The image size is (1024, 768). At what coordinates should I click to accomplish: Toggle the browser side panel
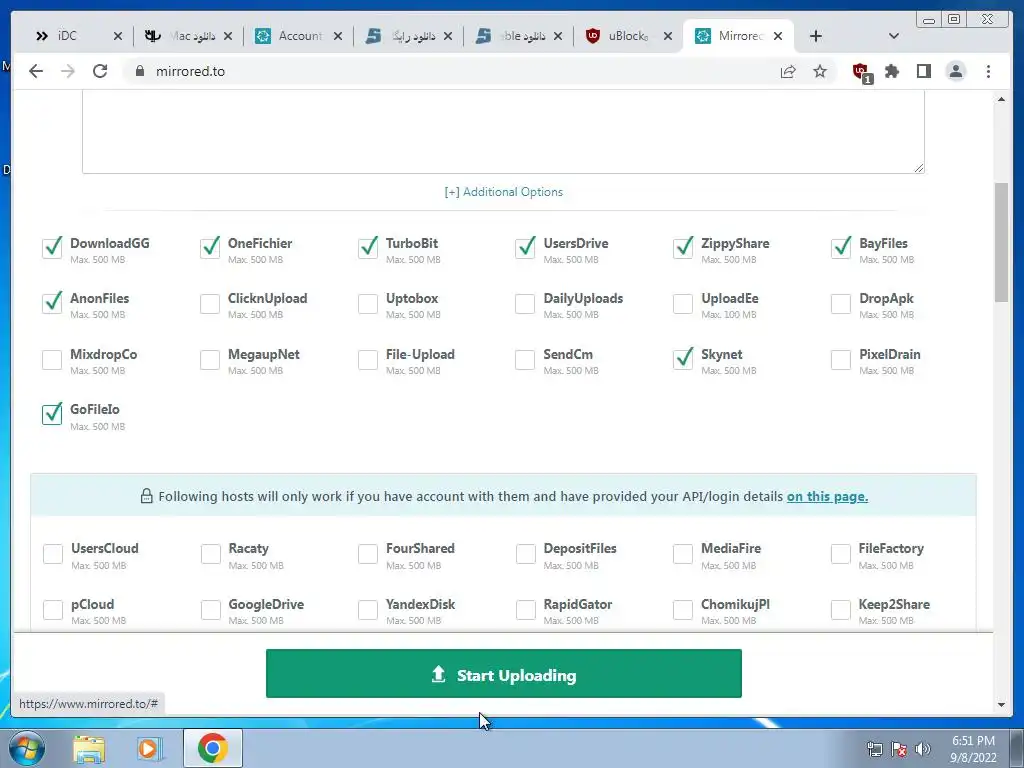[x=923, y=71]
